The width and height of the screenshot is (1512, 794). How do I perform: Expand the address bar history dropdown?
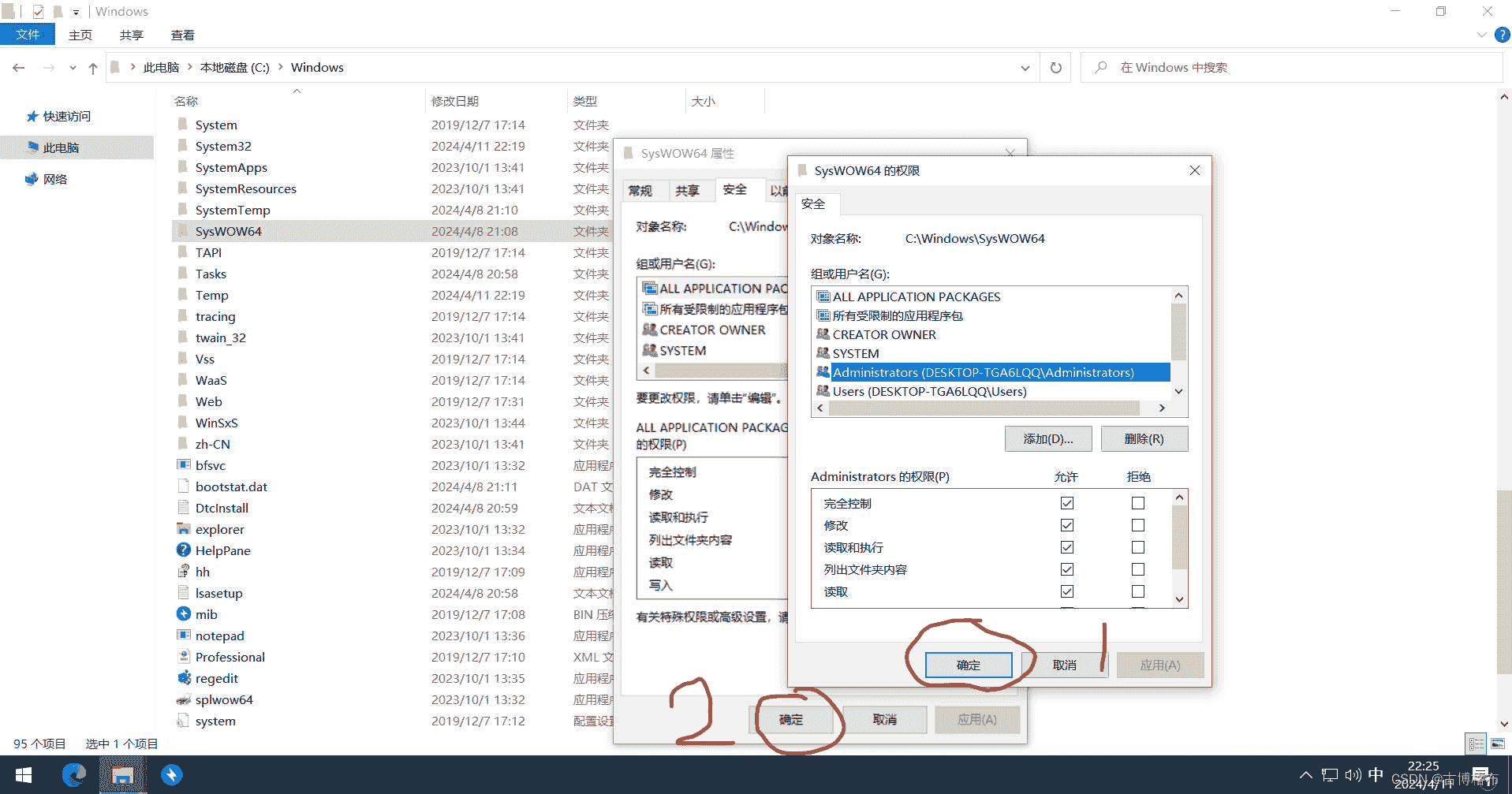1025,69
